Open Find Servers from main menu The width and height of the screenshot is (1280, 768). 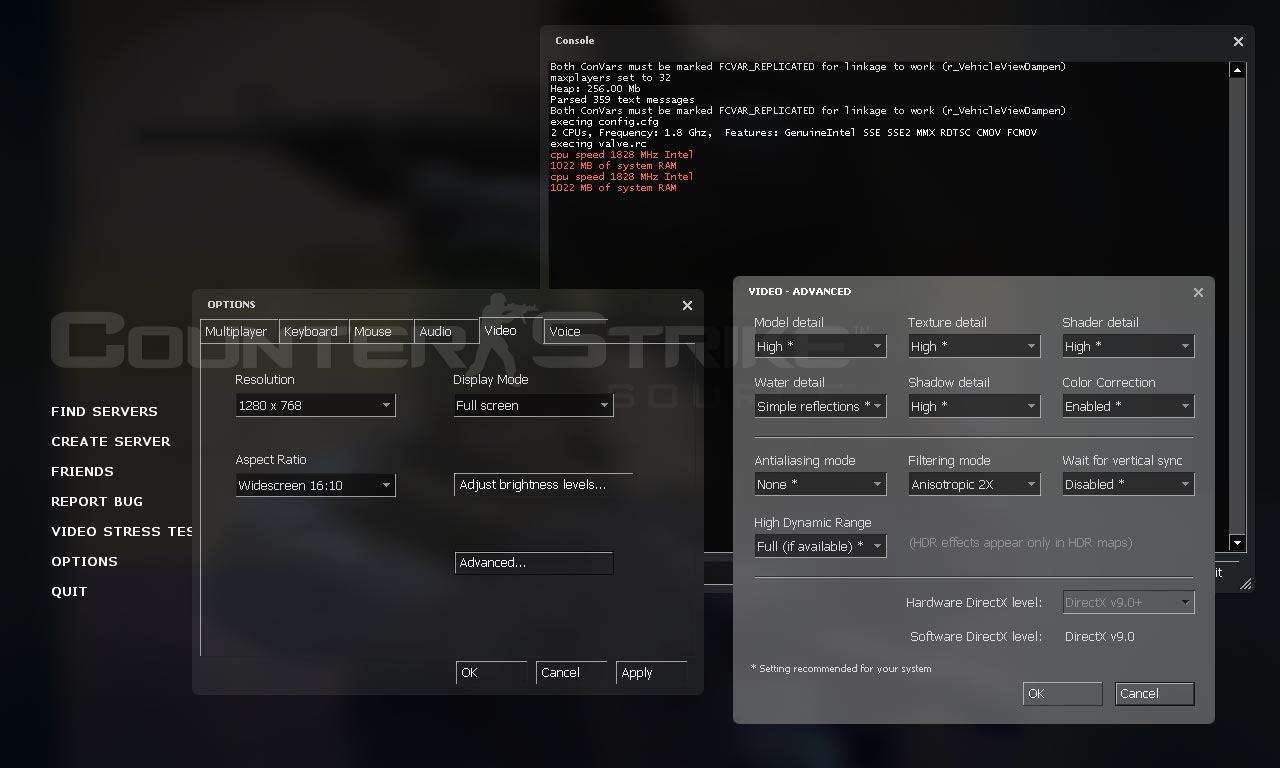104,411
